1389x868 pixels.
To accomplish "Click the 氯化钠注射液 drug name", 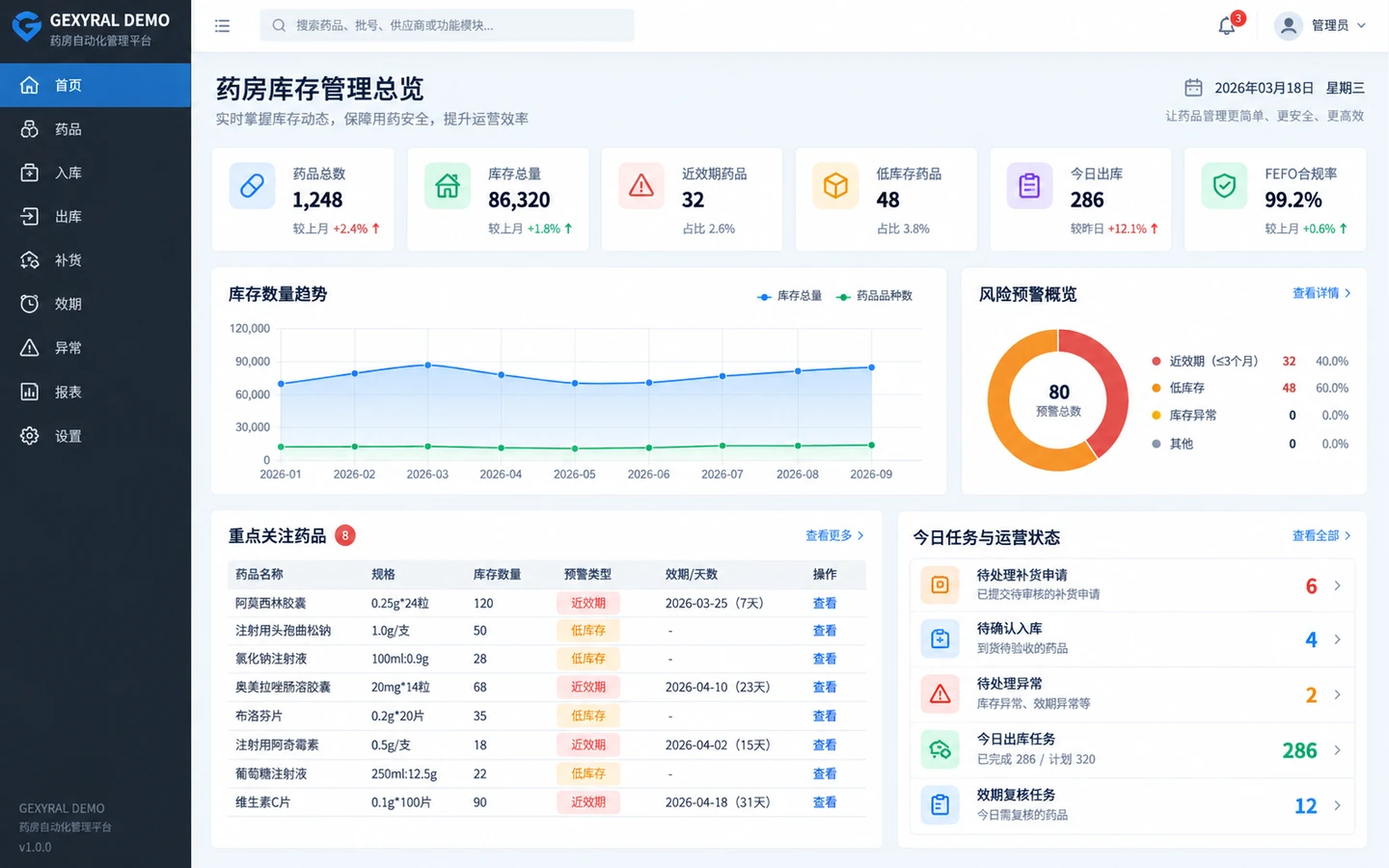I will pos(271,659).
